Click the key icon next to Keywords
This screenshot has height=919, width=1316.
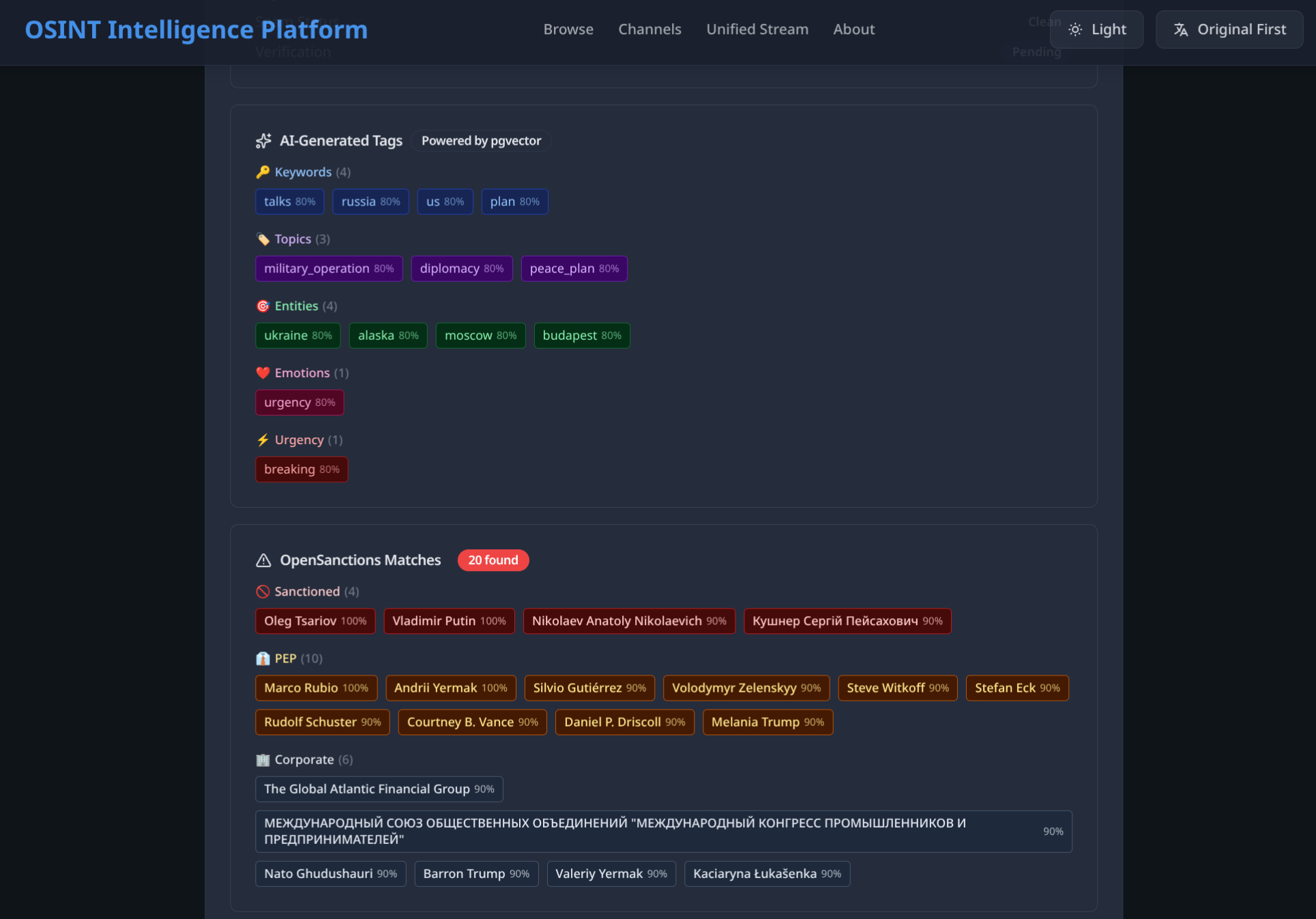pyautogui.click(x=263, y=172)
